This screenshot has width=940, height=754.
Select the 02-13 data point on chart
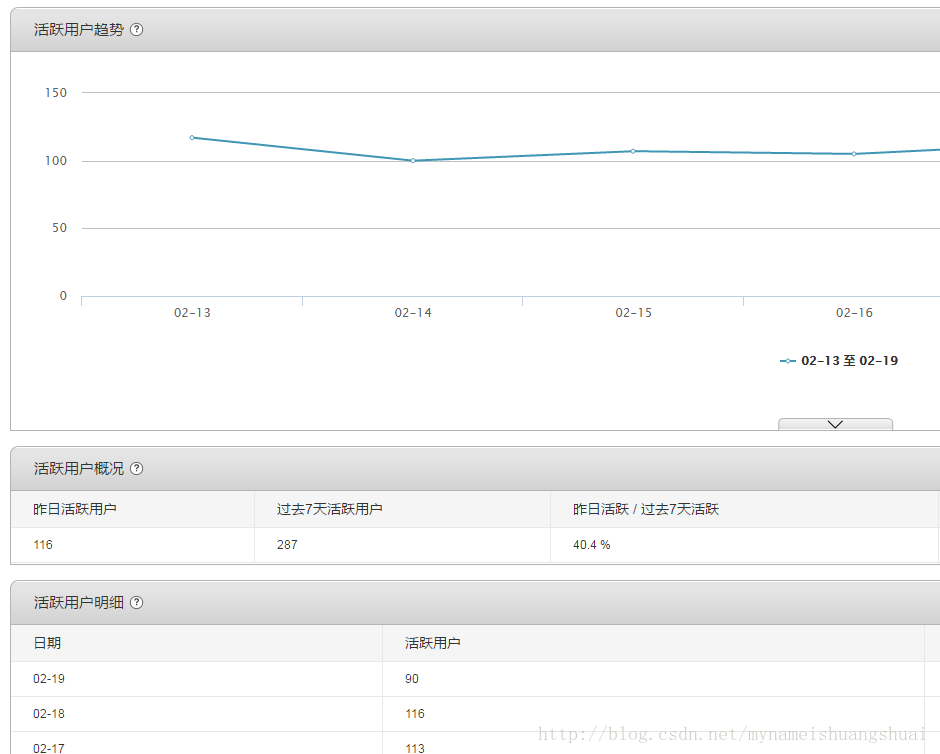click(192, 138)
